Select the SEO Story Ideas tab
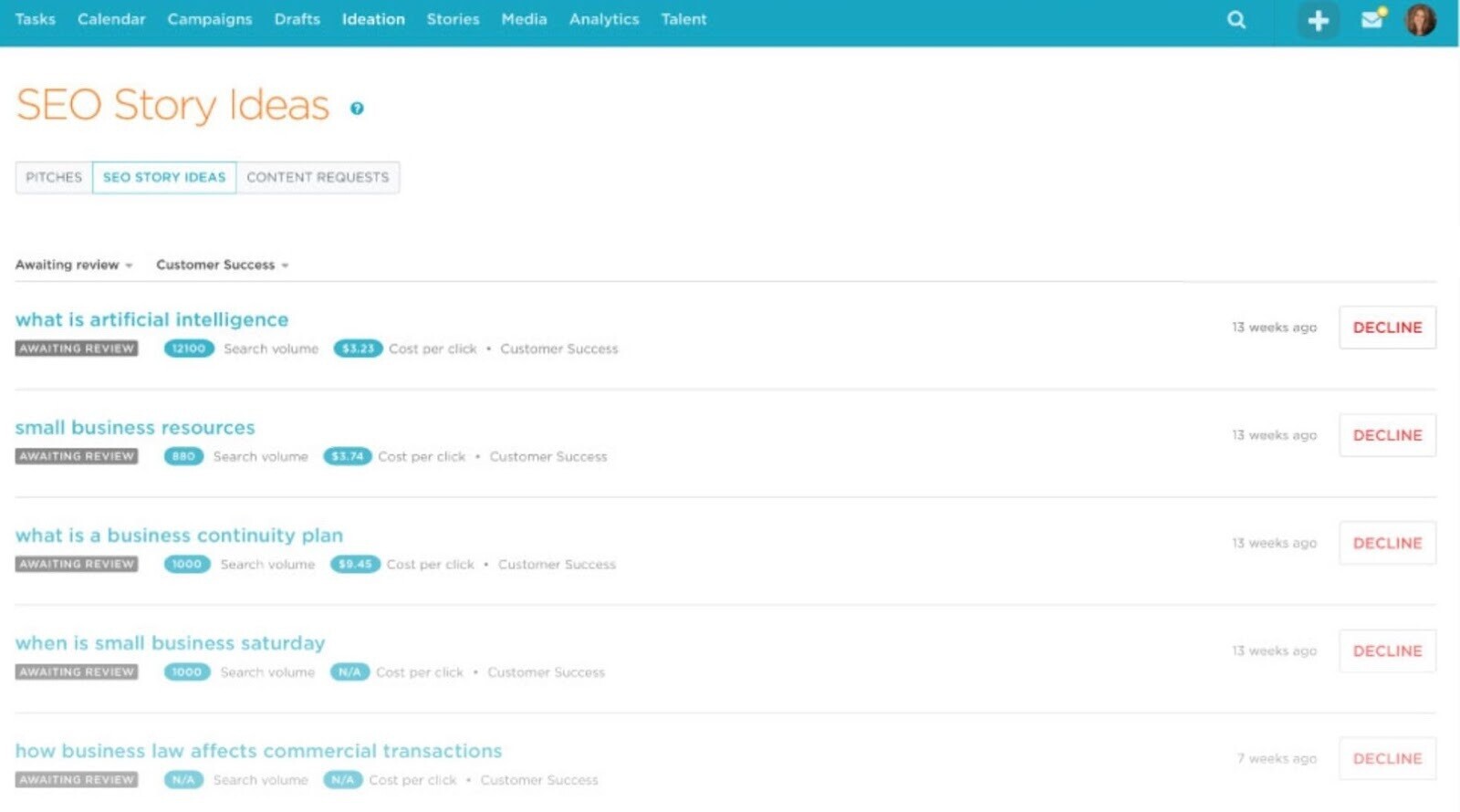Screen dimensions: 1460x812 [x=164, y=177]
